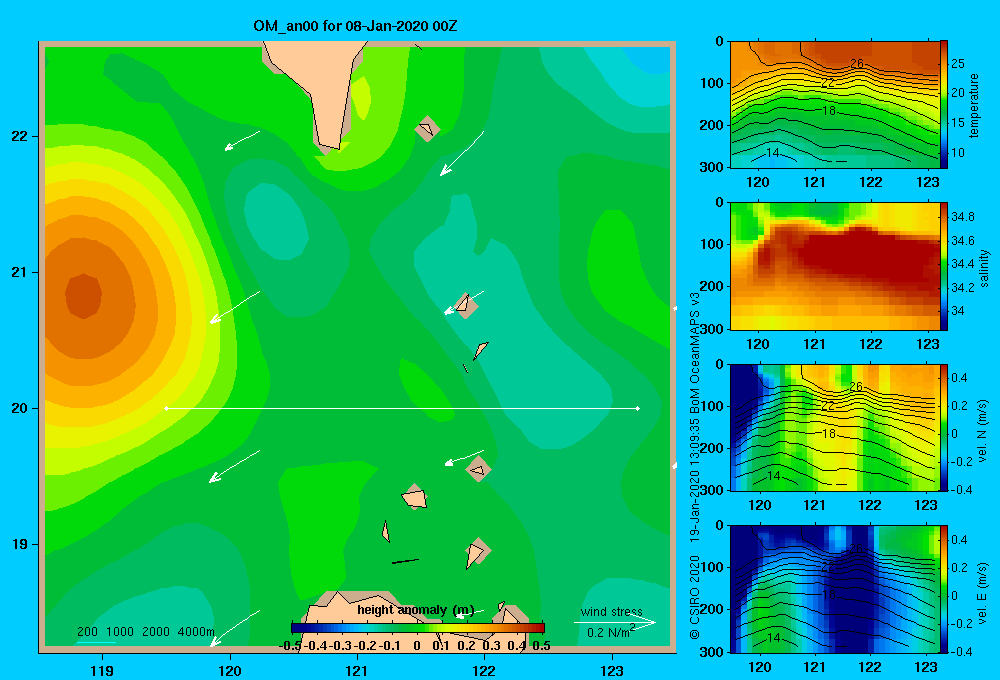Click longitude label 121 on the main map axis
Viewport: 1000px width, 680px height.
(357, 670)
